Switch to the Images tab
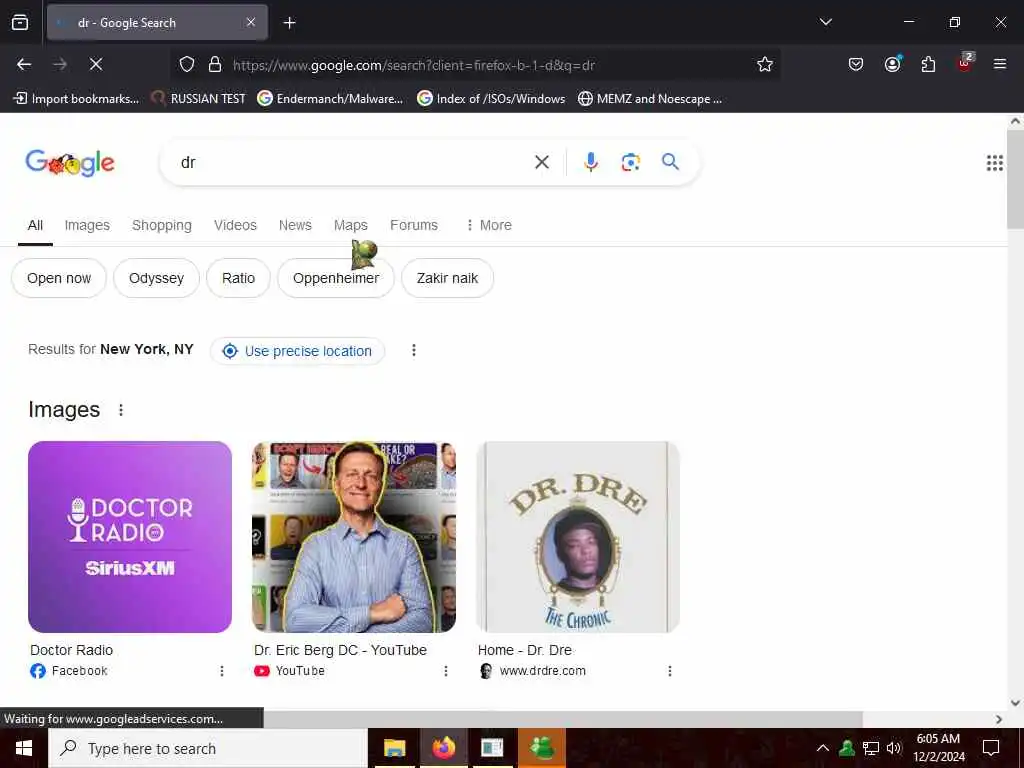1024x768 pixels. [x=87, y=225]
